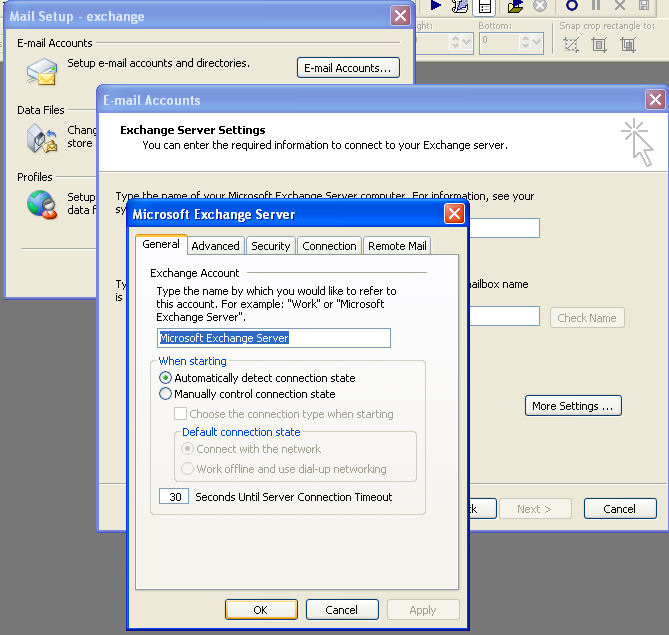Click the Next button in E-mail Accounts
Image resolution: width=669 pixels, height=635 pixels.
(535, 509)
